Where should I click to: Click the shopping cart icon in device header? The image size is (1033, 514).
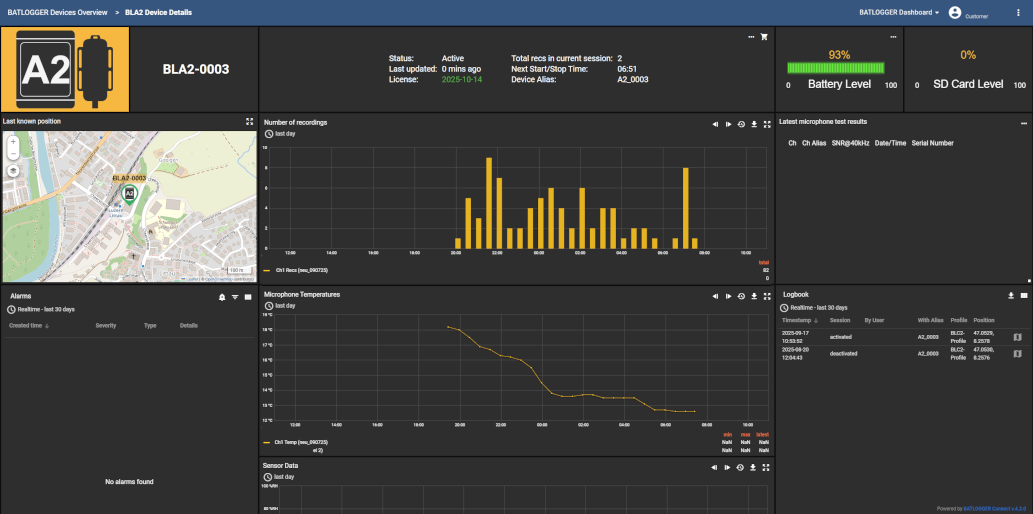765,37
